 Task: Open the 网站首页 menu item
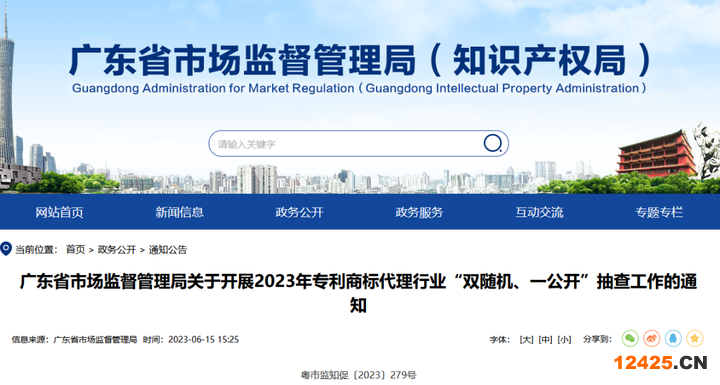point(60,212)
